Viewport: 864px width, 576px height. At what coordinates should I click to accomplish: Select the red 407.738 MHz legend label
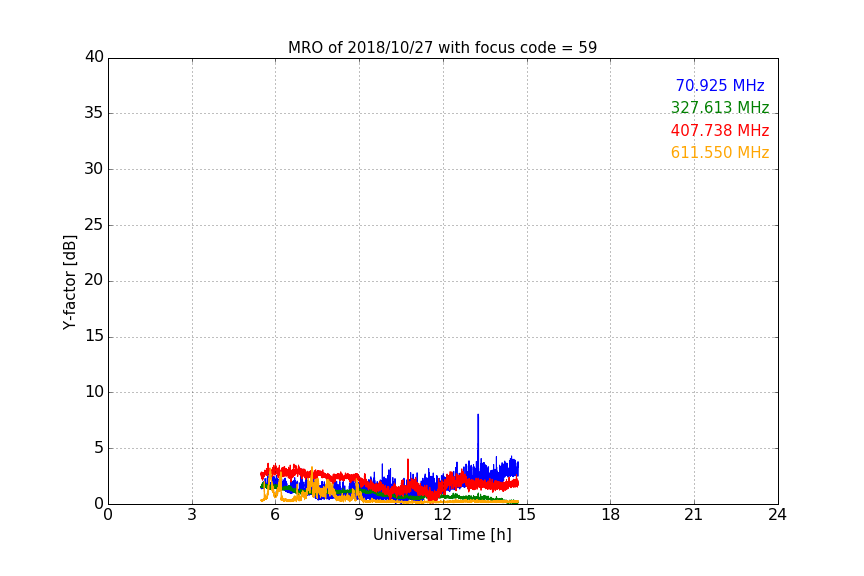720,130
